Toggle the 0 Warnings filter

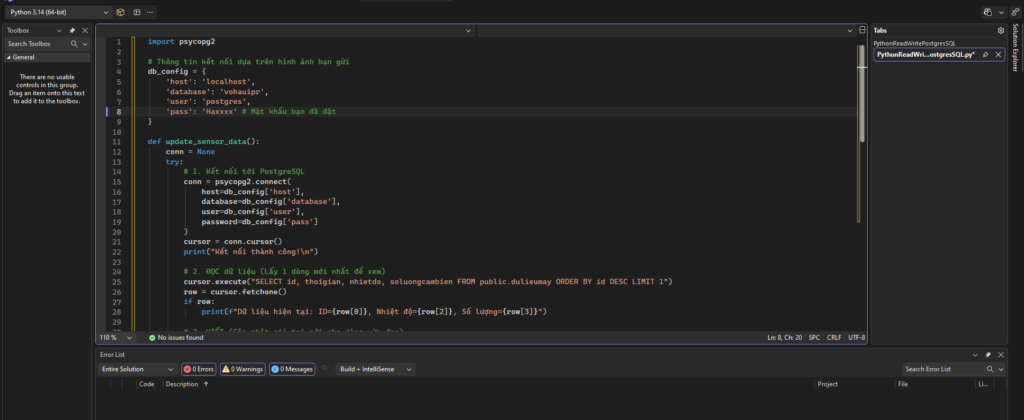243,369
